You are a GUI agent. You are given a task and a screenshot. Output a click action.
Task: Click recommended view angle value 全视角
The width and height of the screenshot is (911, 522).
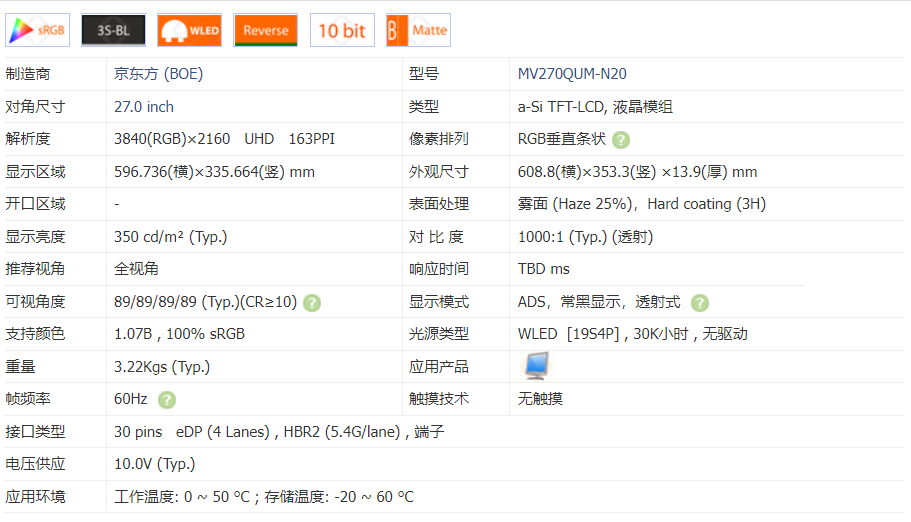[136, 269]
